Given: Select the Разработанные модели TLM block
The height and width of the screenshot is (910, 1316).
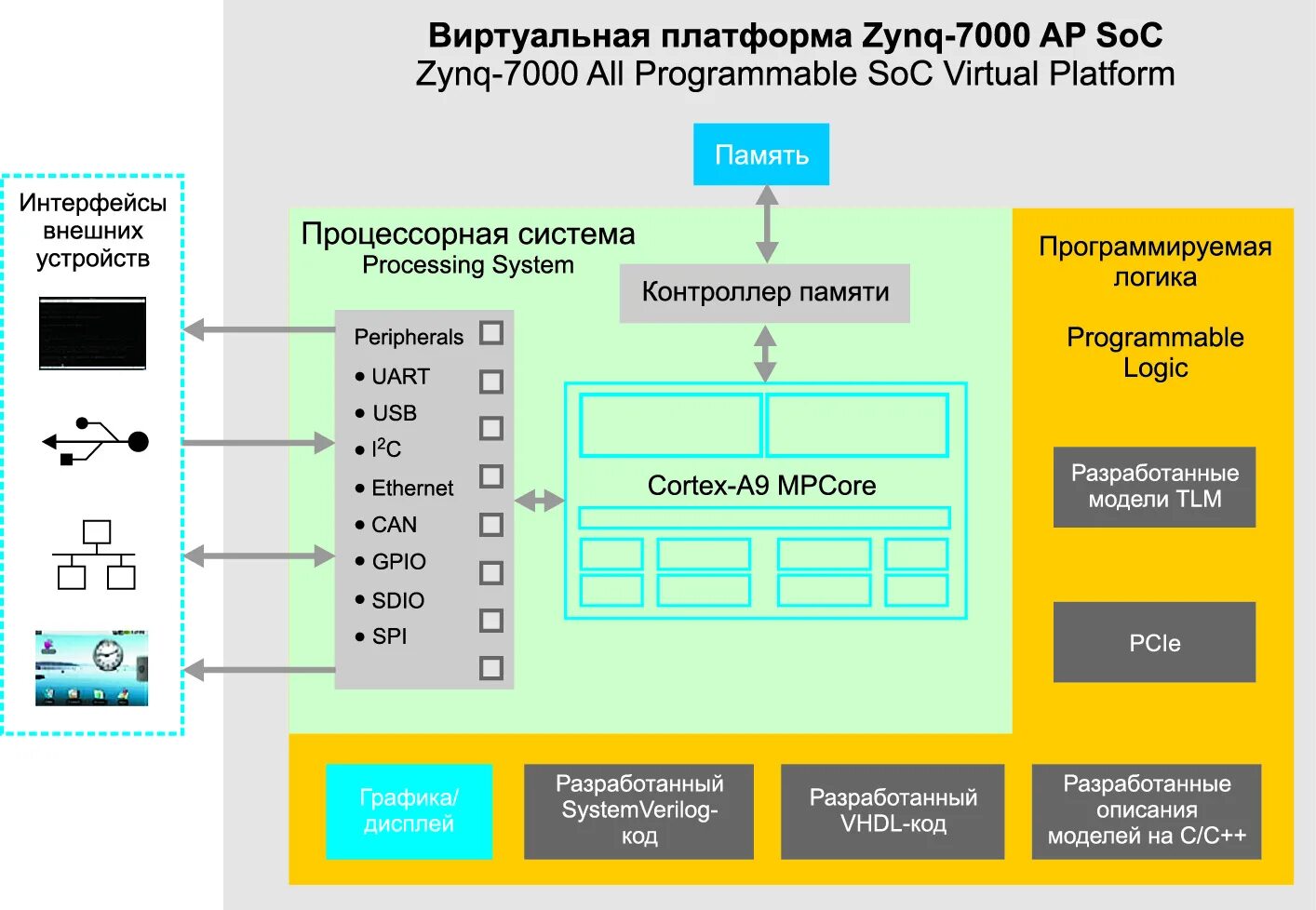Looking at the screenshot, I should tap(1154, 487).
